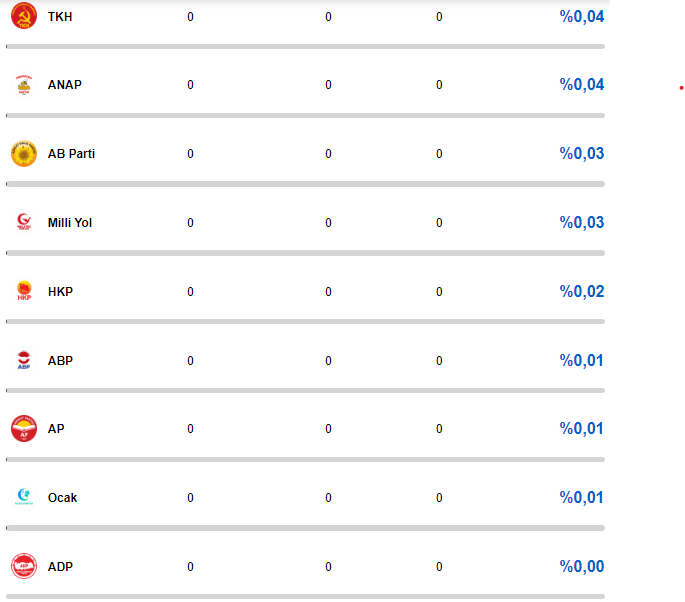Viewport: 685px width, 602px height.
Task: Click the Ocak party logo
Action: (x=24, y=497)
